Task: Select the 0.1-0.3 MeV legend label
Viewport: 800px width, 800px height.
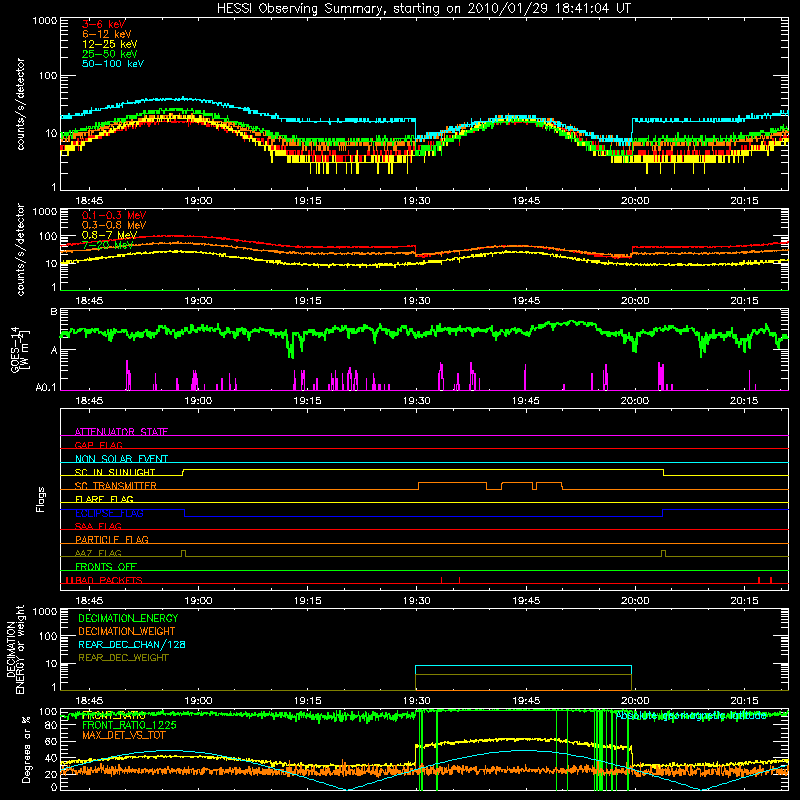Action: coord(114,215)
